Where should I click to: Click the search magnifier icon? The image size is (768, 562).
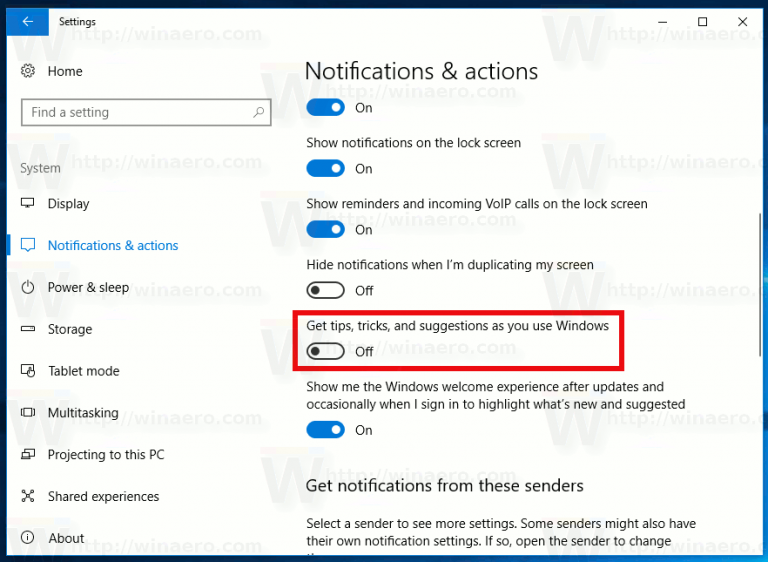click(x=259, y=112)
